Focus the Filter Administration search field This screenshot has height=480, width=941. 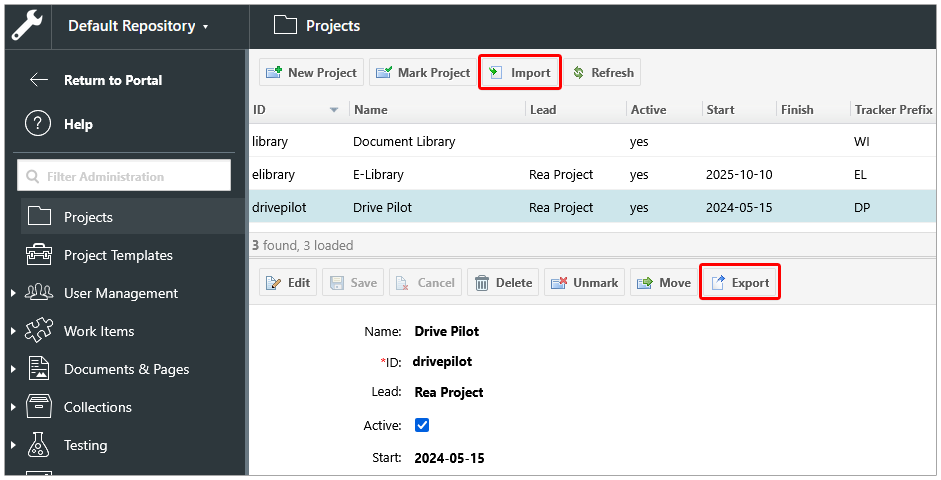(124, 176)
